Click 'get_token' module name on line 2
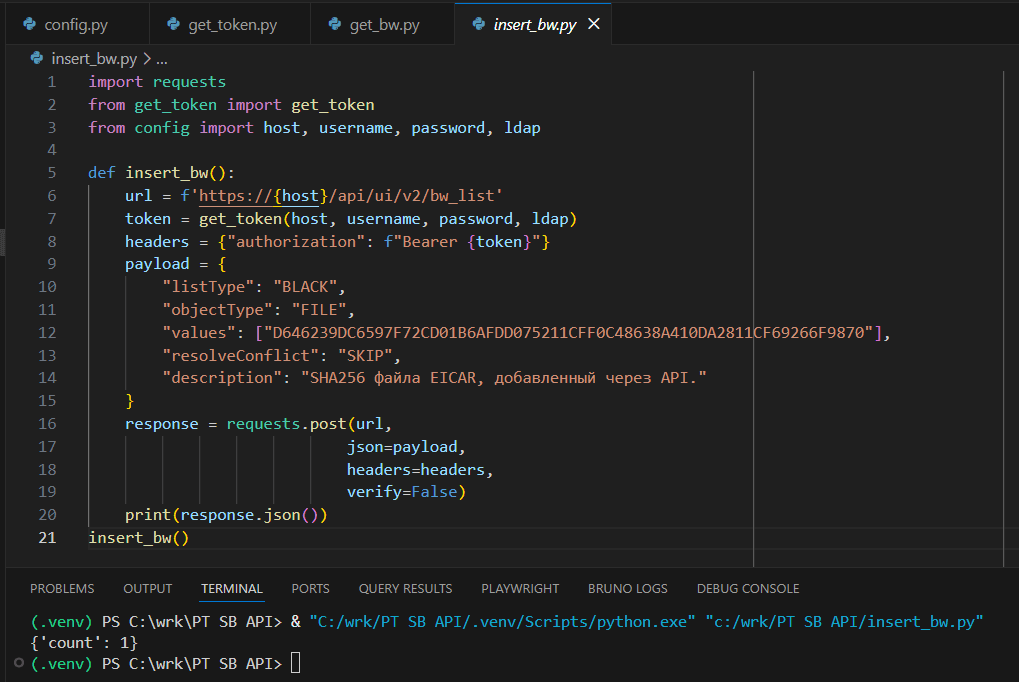The width and height of the screenshot is (1019, 682). (175, 105)
